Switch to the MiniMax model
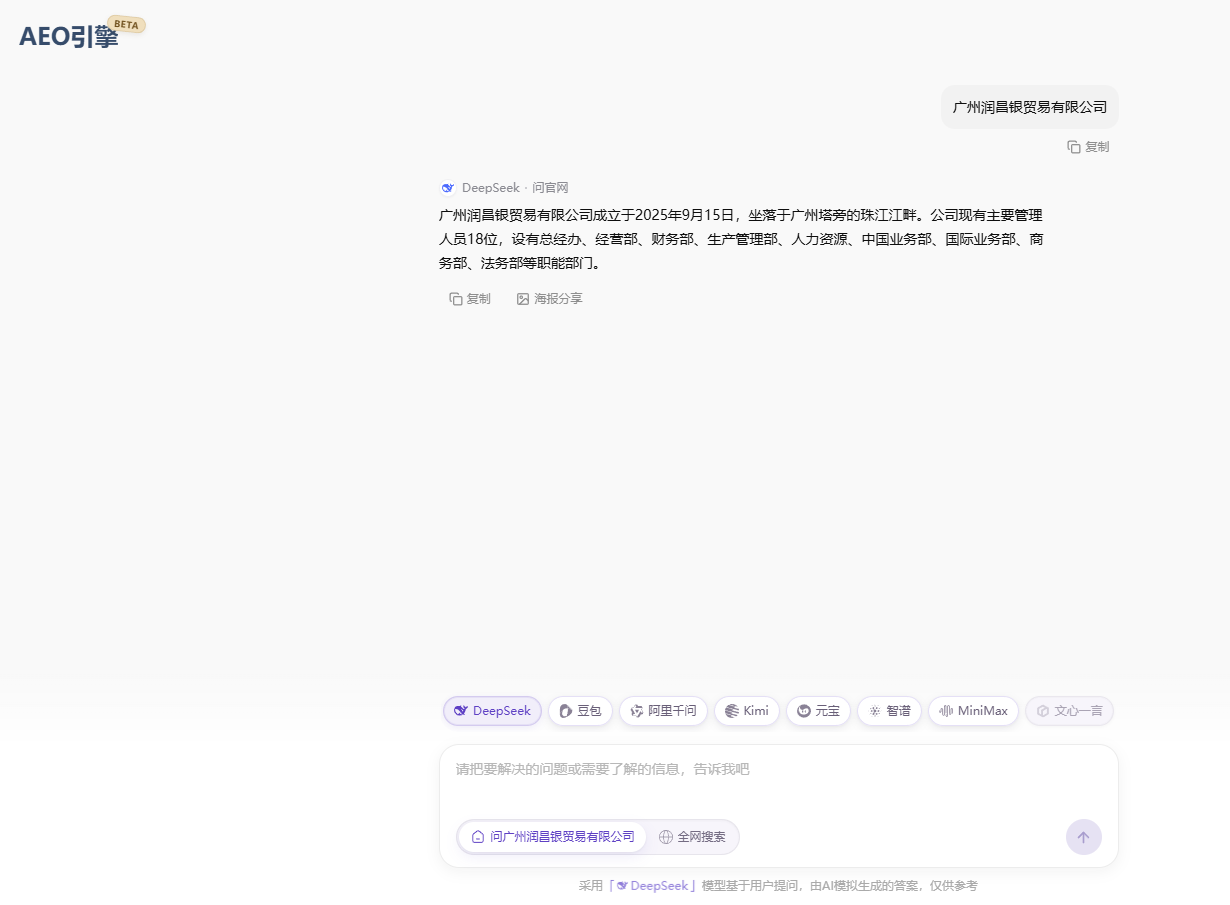The width and height of the screenshot is (1230, 905). pyautogui.click(x=973, y=711)
